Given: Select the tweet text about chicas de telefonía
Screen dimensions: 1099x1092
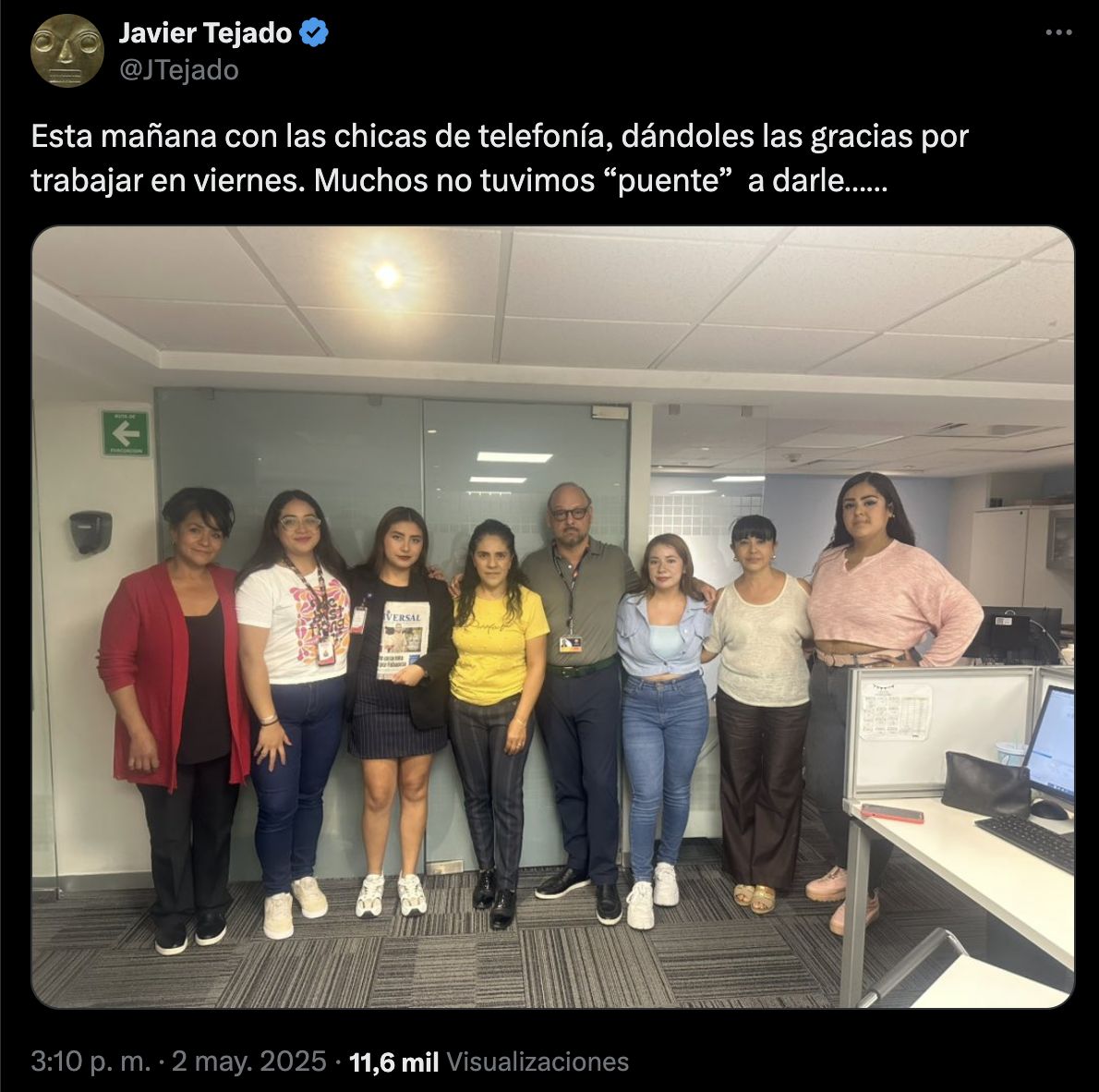Looking at the screenshot, I should point(499,159).
